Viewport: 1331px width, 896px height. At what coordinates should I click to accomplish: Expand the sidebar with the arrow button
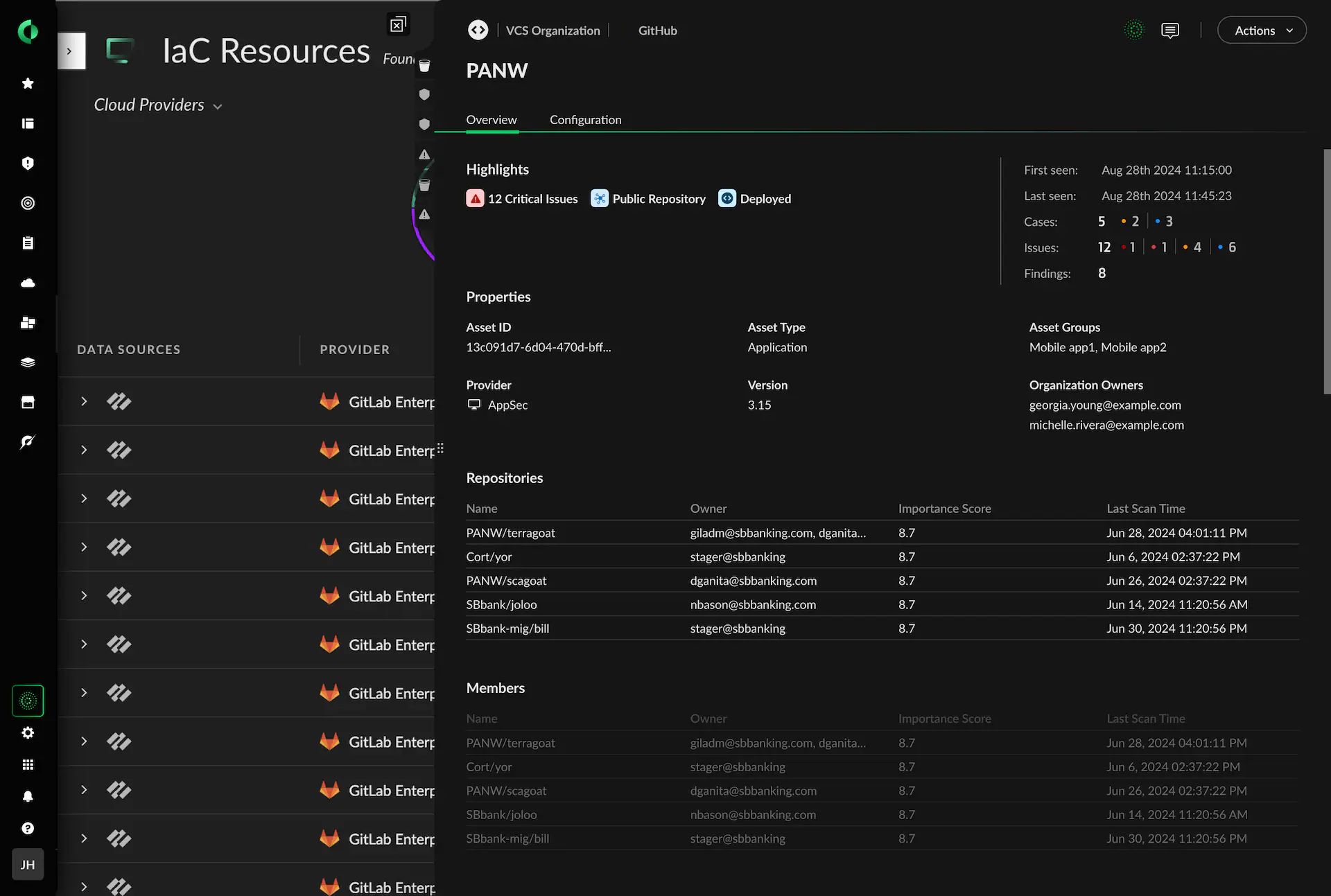(69, 51)
